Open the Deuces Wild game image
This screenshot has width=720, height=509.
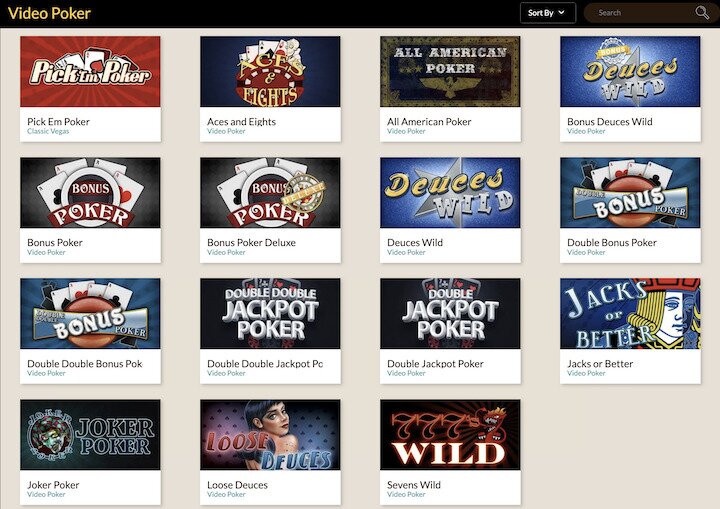pyautogui.click(x=450, y=192)
